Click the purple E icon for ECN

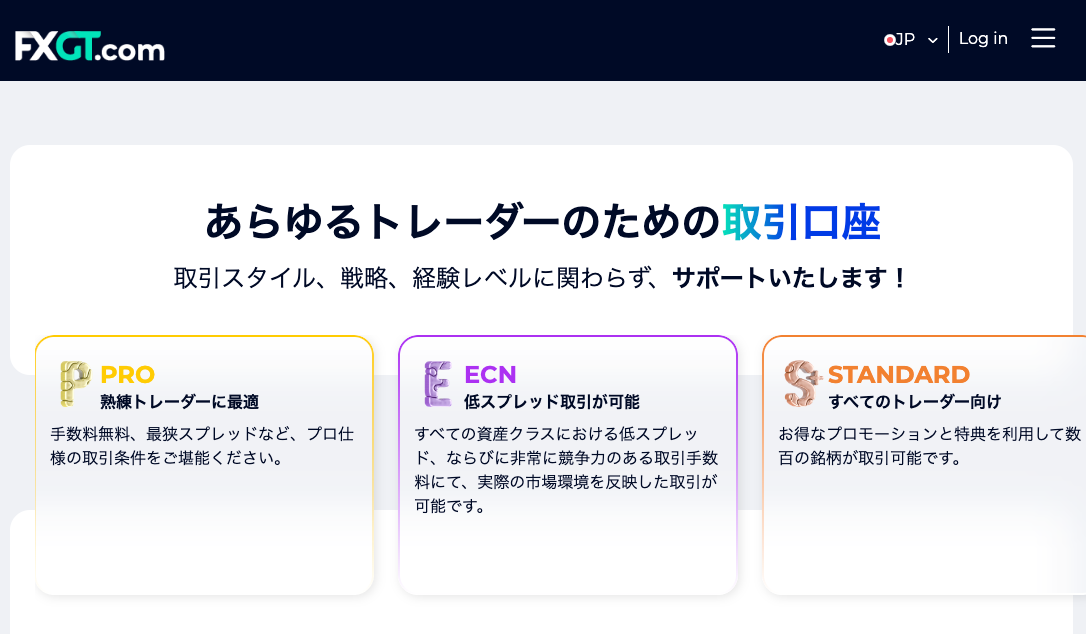click(438, 383)
